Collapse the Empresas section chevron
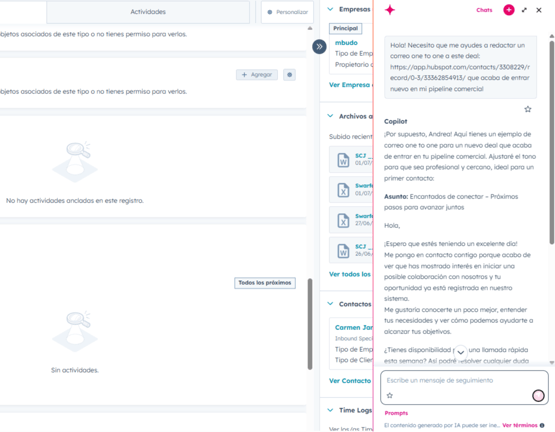 pyautogui.click(x=330, y=9)
